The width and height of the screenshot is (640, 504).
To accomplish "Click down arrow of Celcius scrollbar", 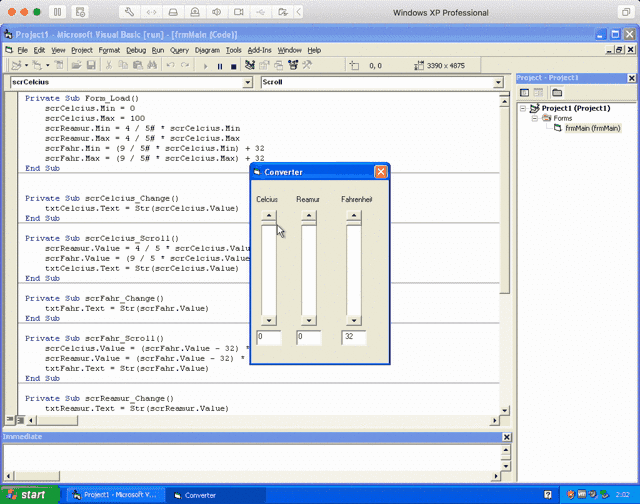I will pos(269,320).
